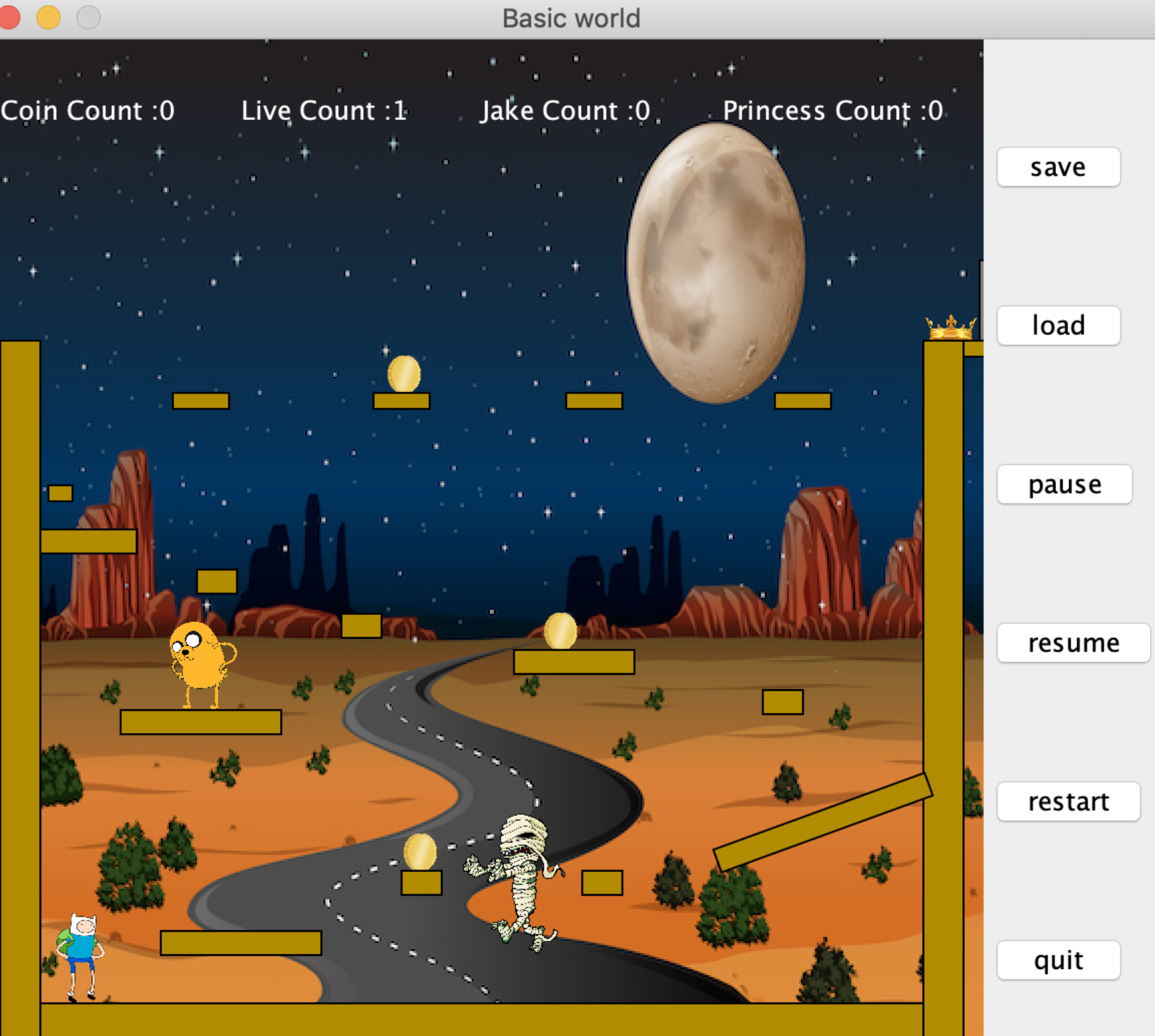
Task: Click the mummy enemy
Action: tap(520, 882)
